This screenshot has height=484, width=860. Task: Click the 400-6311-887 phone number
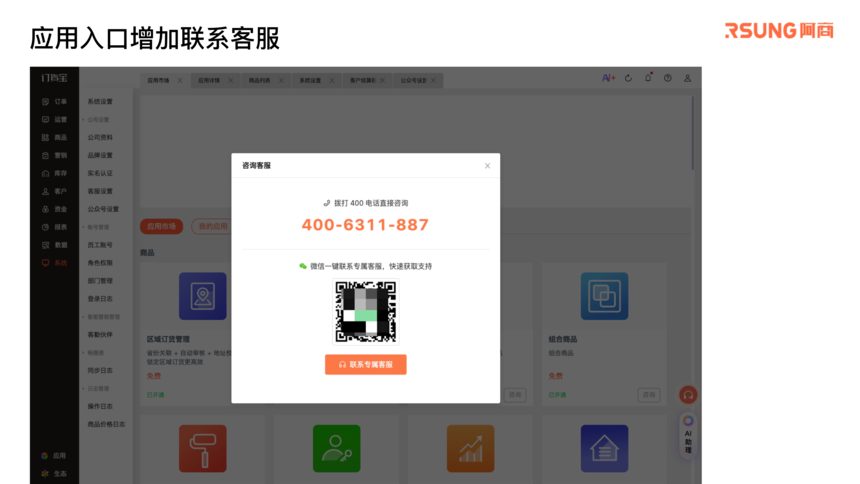click(x=365, y=225)
